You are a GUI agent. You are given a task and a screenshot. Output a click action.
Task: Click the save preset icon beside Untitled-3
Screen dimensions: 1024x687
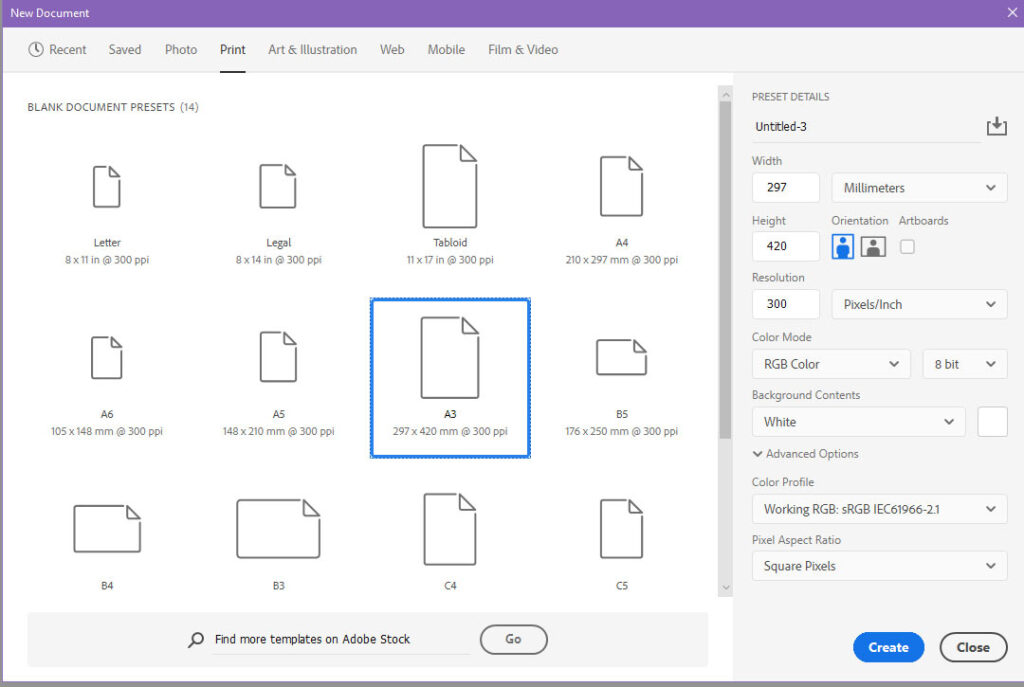[x=996, y=127]
